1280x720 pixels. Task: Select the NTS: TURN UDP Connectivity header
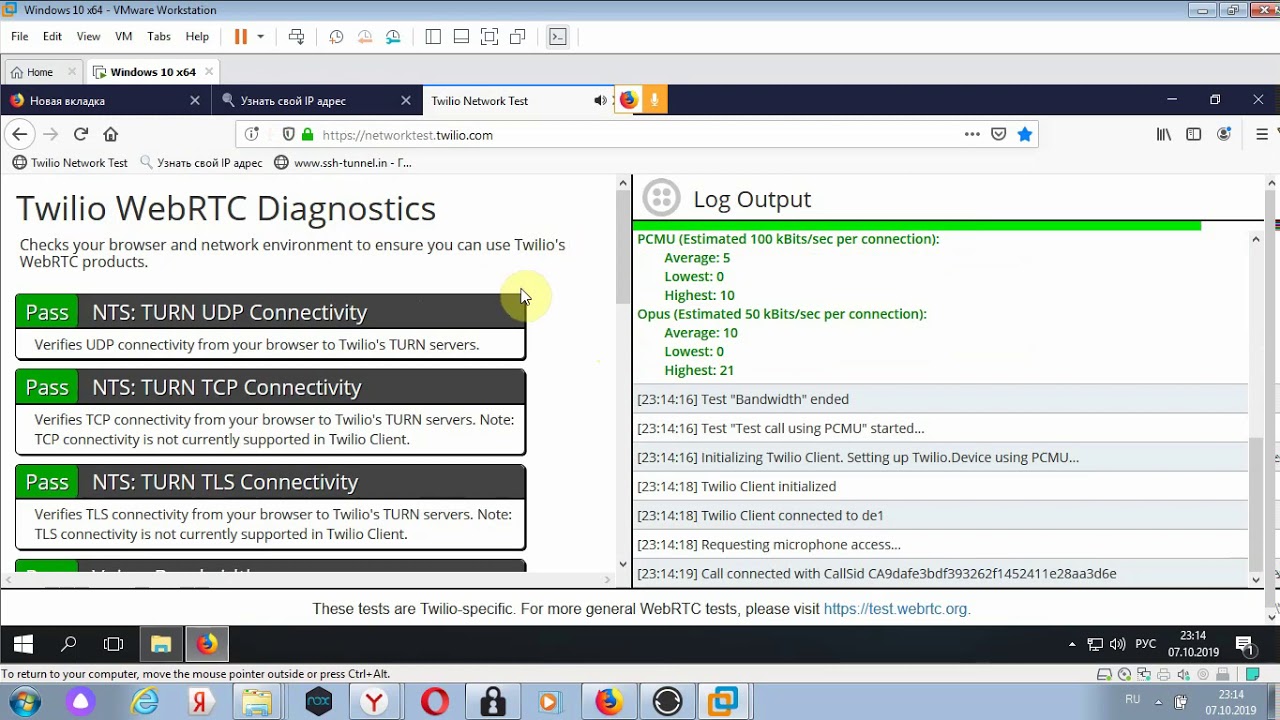(x=270, y=312)
